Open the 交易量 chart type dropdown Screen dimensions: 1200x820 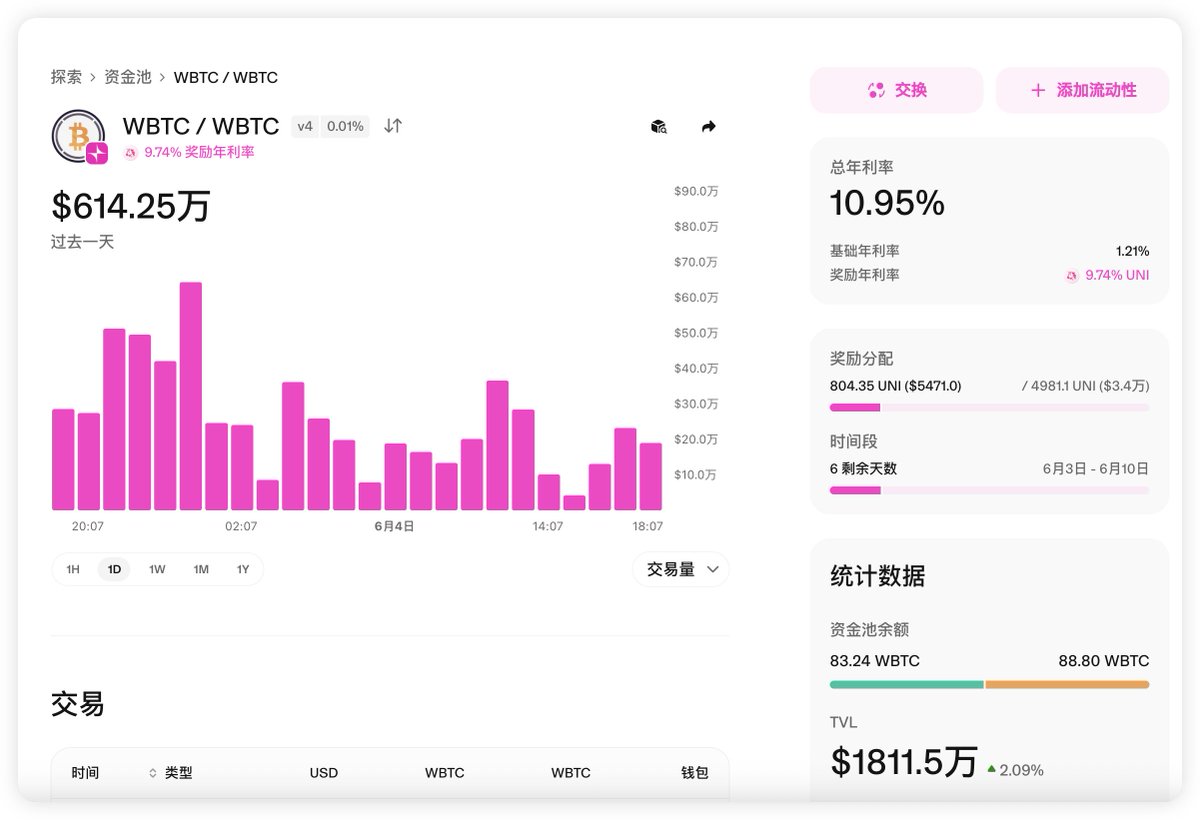[x=681, y=569]
